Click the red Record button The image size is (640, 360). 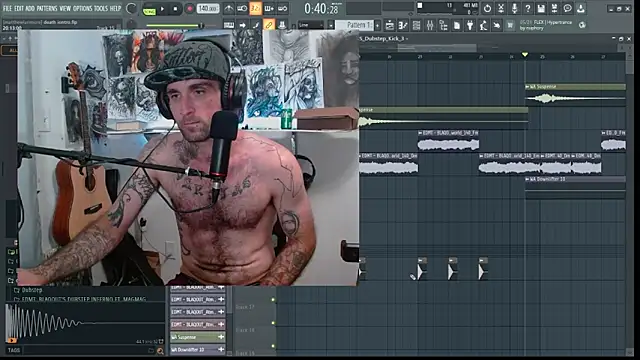[x=189, y=9]
